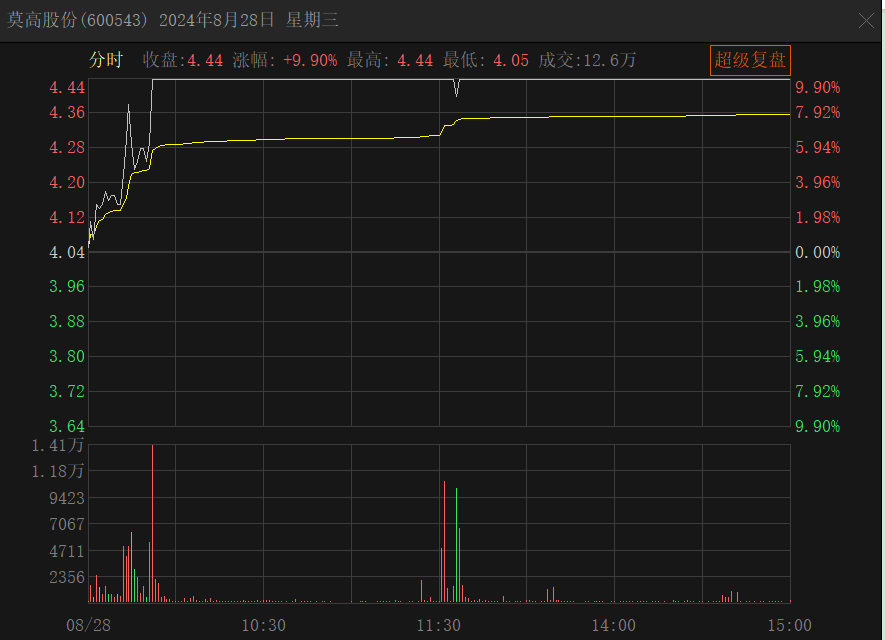This screenshot has height=640, width=885.
Task: Click the 3.64 lowest price axis label
Action: [67, 426]
